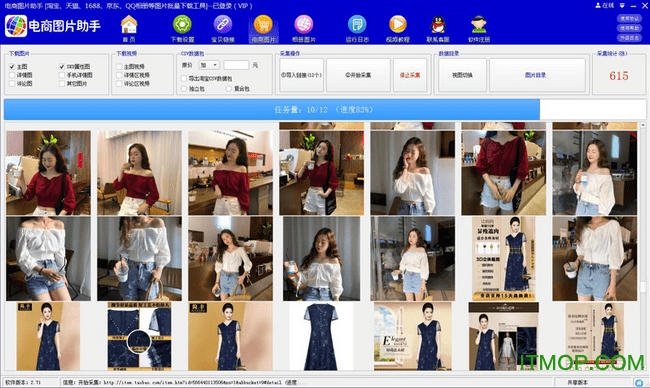Click the status bar blue corner icon
Viewport: 650px width, 388px height.
point(639,382)
